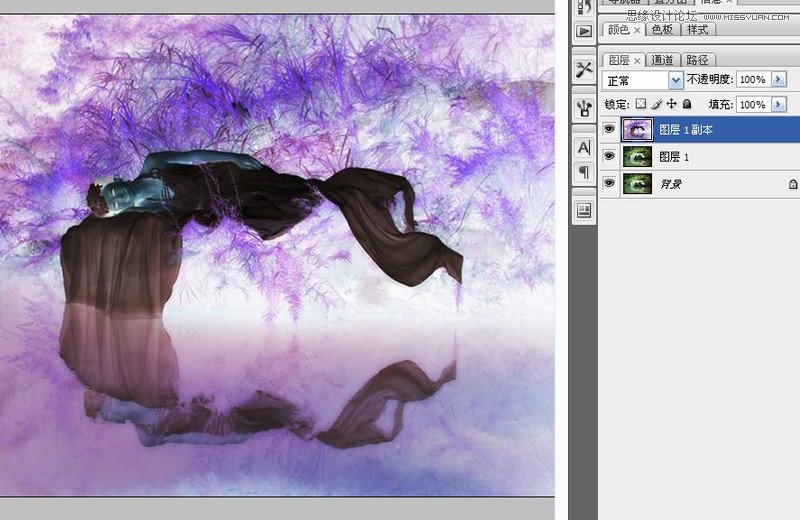Open the 填充 fill slider arrow
The height and width of the screenshot is (520, 800).
coord(779,104)
